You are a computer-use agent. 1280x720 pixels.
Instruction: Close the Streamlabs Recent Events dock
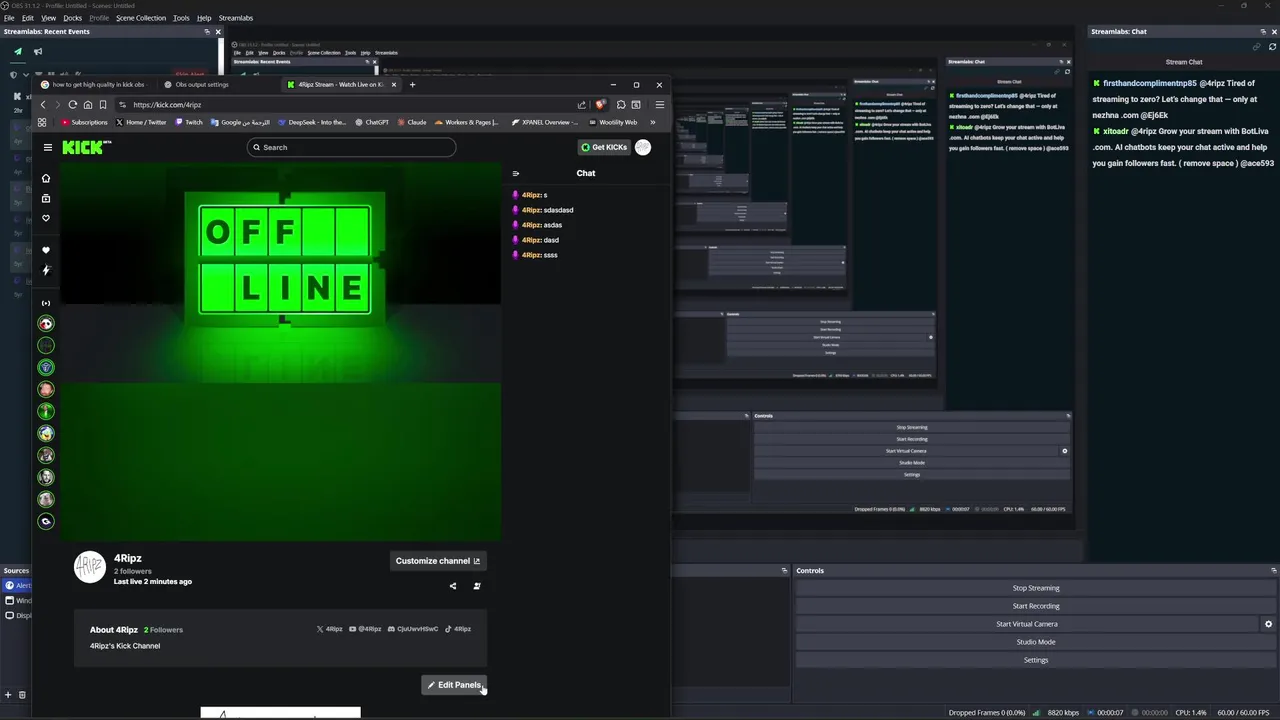(x=218, y=31)
